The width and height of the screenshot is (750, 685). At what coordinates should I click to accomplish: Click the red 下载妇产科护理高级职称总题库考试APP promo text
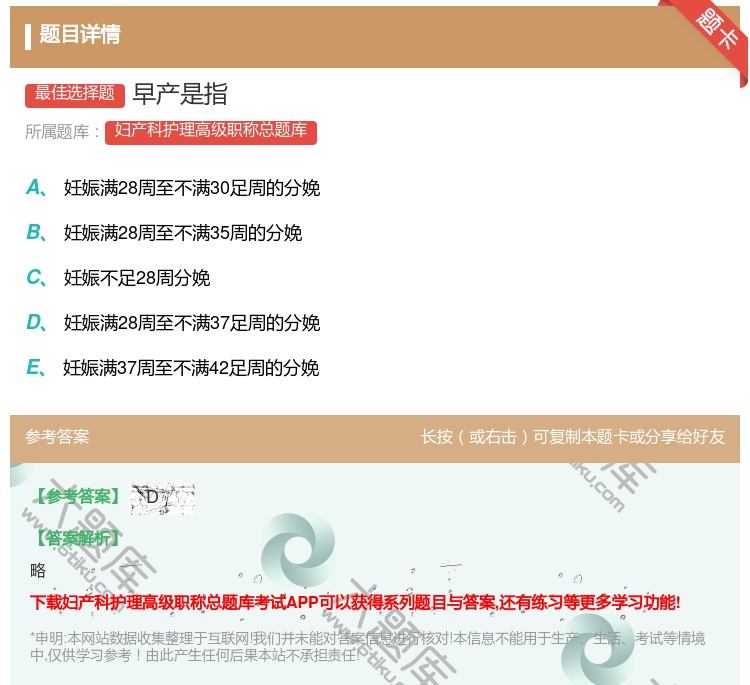pos(355,602)
